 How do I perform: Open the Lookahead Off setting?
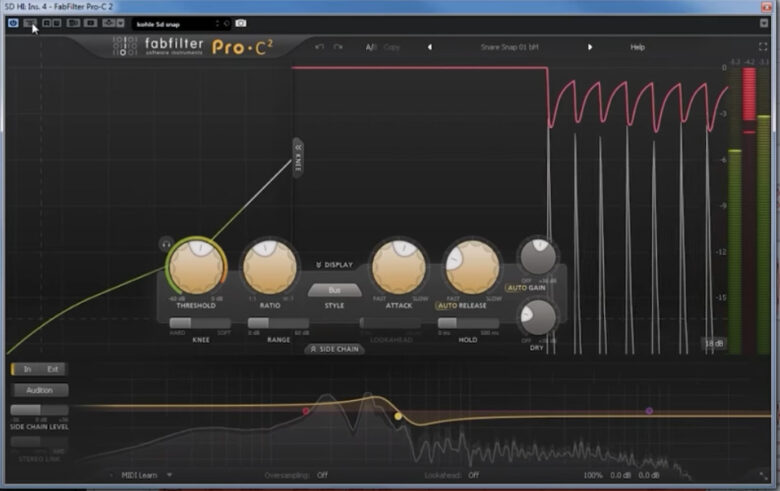474,475
